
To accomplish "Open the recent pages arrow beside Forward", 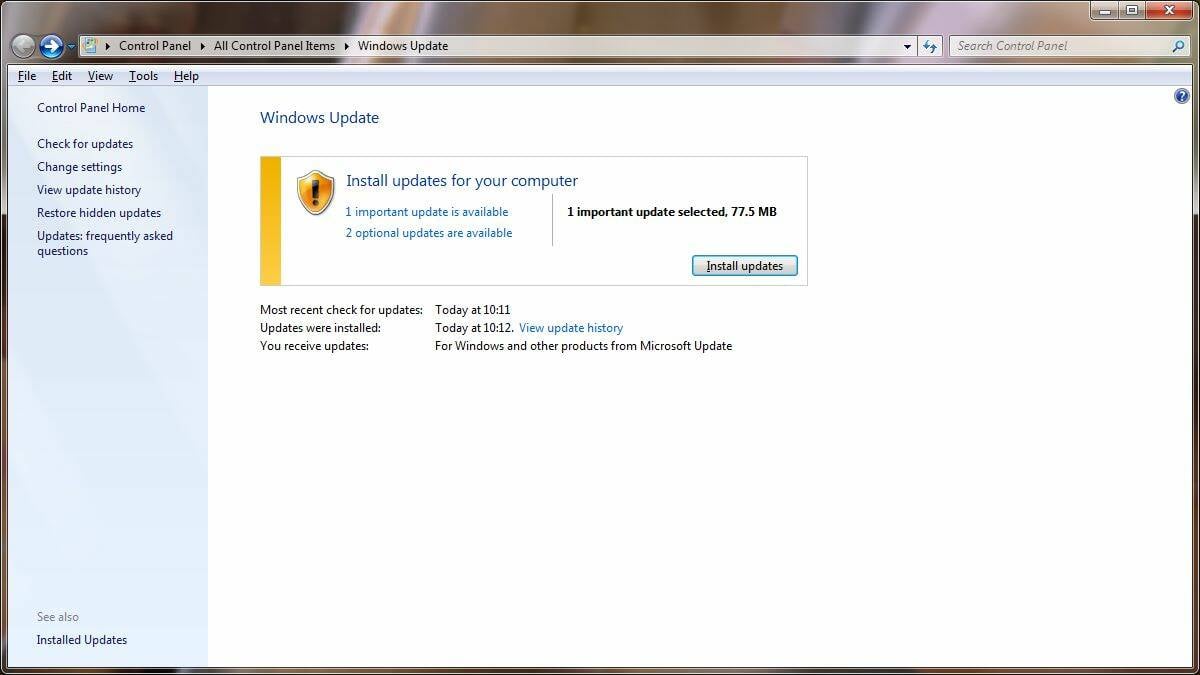I will click(71, 47).
